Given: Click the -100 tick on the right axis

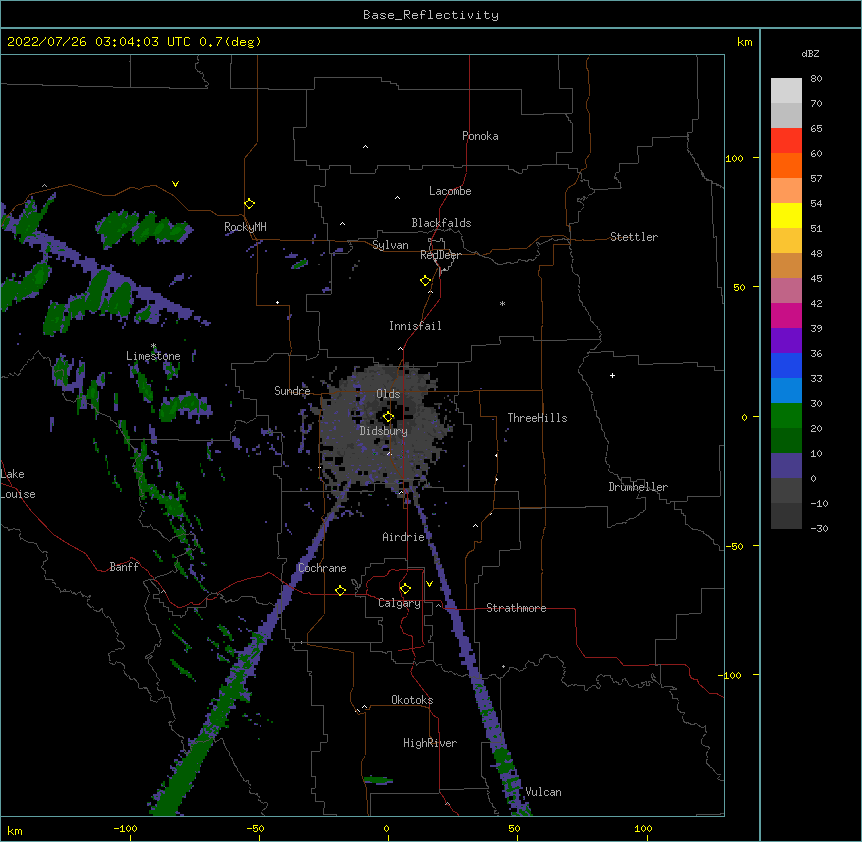Looking at the screenshot, I should (x=731, y=675).
